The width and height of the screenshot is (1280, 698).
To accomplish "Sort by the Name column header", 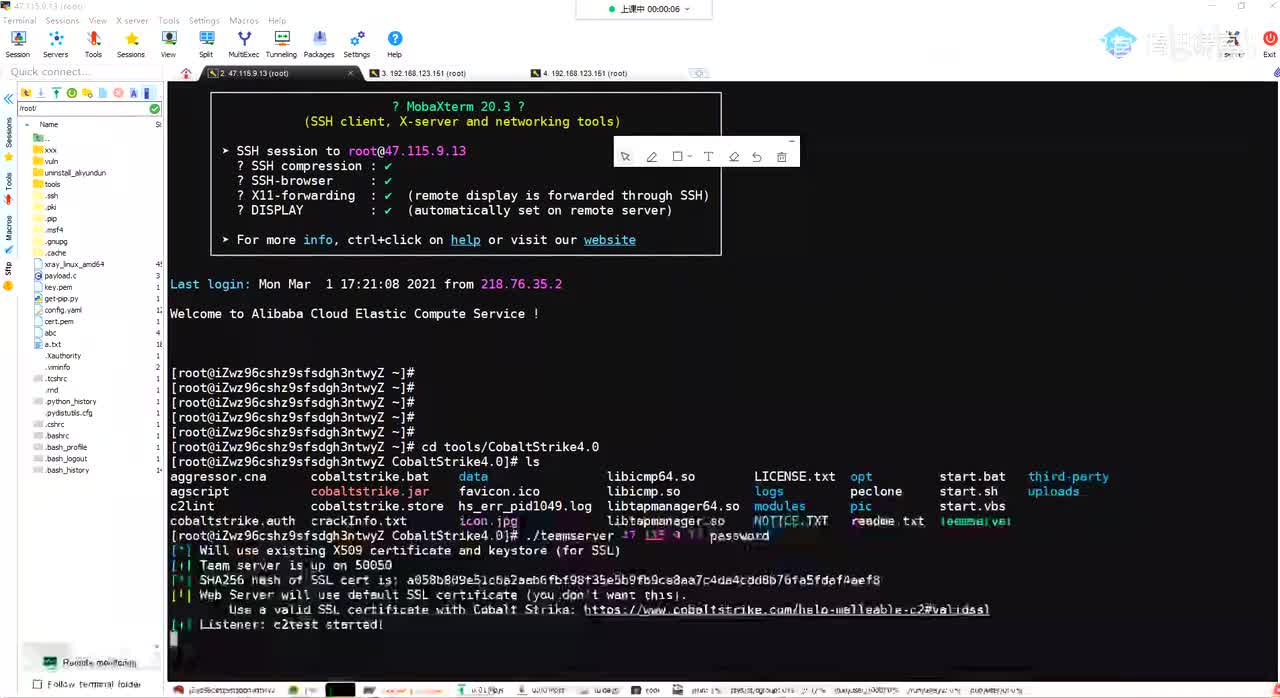I will [49, 125].
